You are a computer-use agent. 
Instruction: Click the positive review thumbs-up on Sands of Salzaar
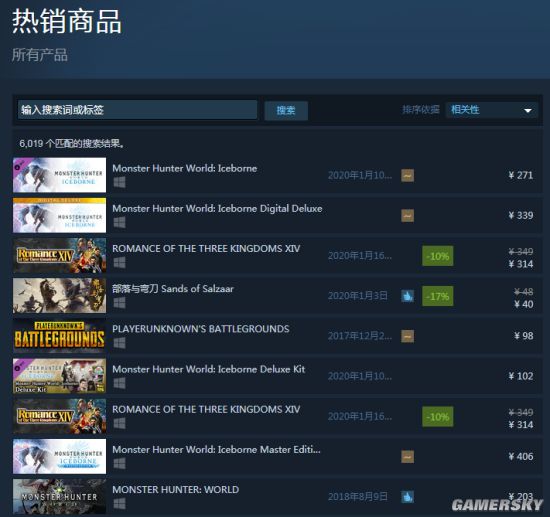pos(407,296)
